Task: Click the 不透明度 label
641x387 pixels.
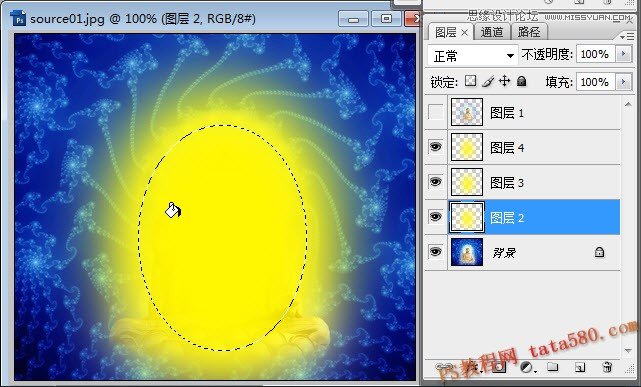Action: coord(547,54)
